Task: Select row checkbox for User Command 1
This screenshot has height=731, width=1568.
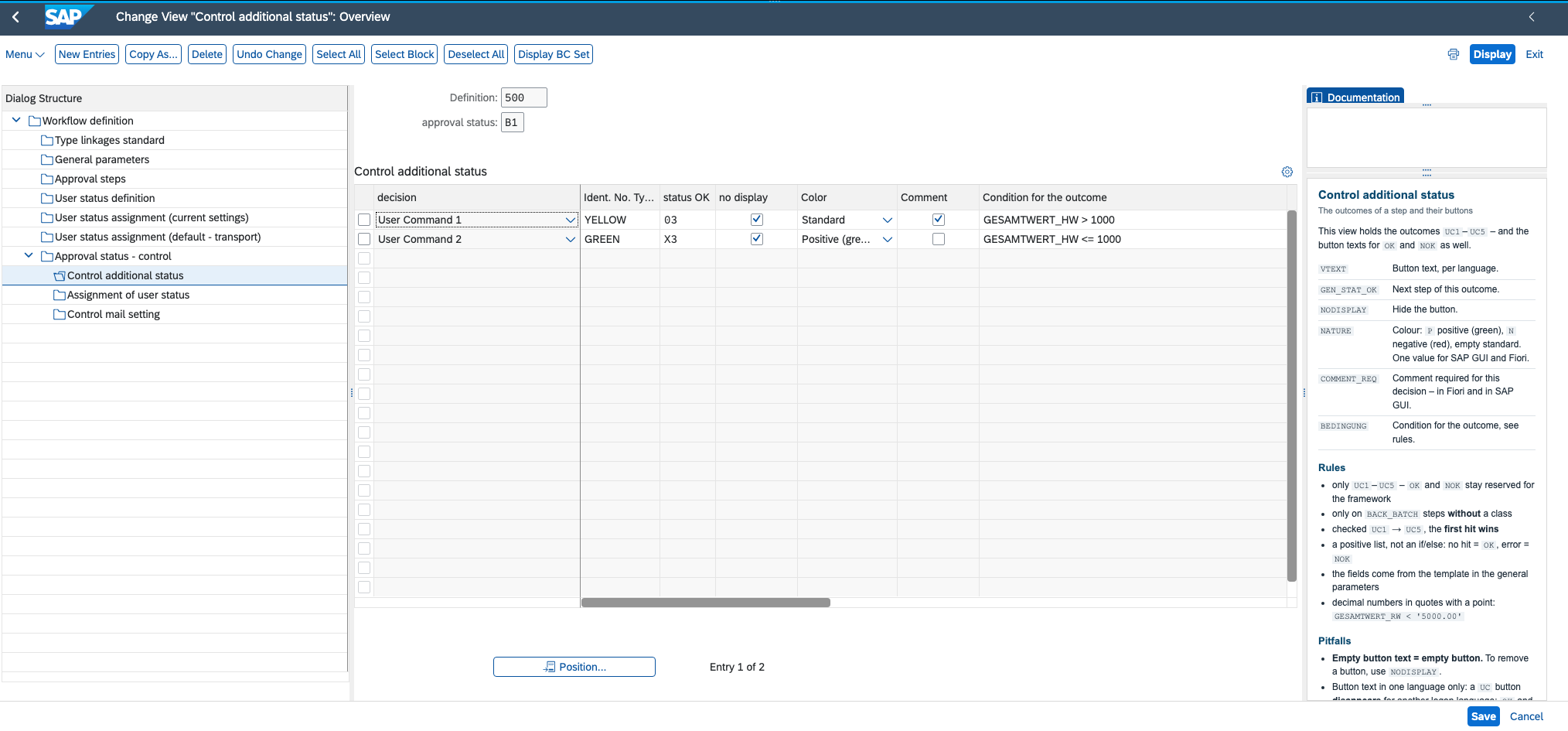Action: pyautogui.click(x=364, y=220)
